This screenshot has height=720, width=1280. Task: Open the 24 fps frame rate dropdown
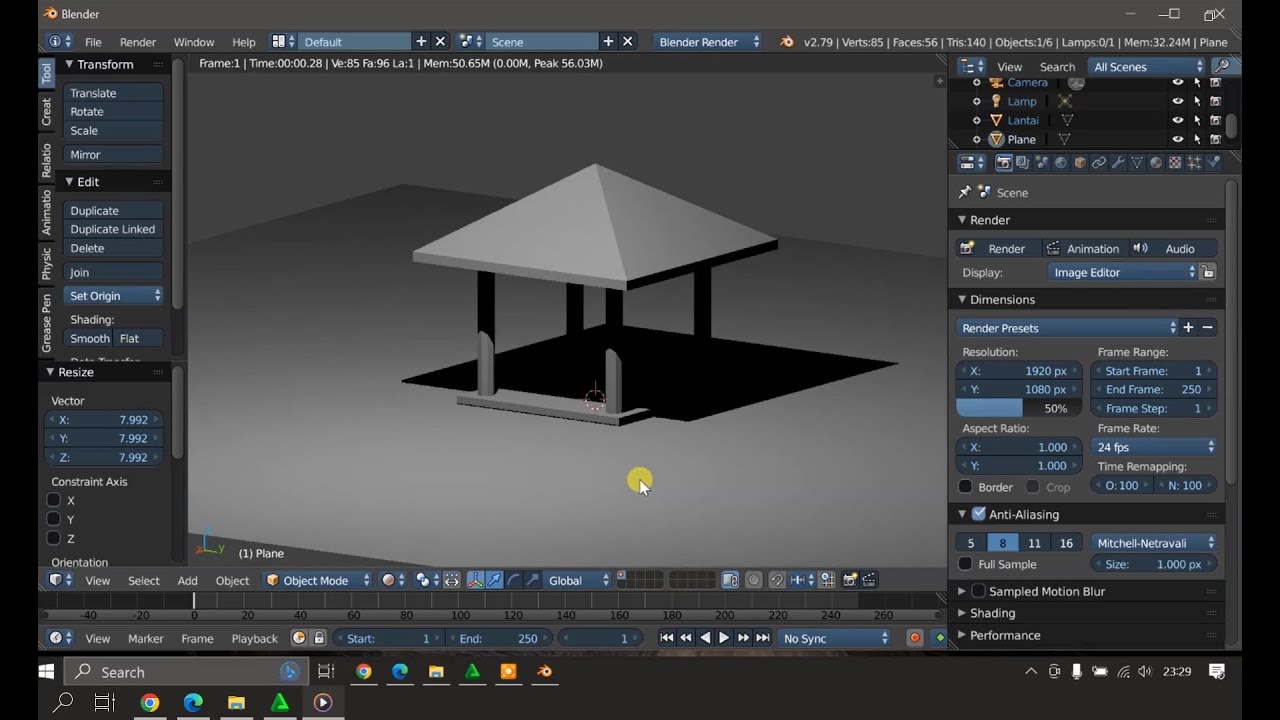click(1154, 447)
